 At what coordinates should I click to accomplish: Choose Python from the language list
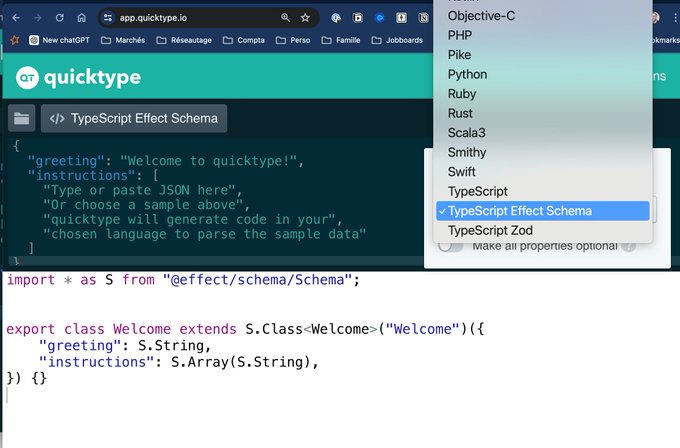point(543,75)
